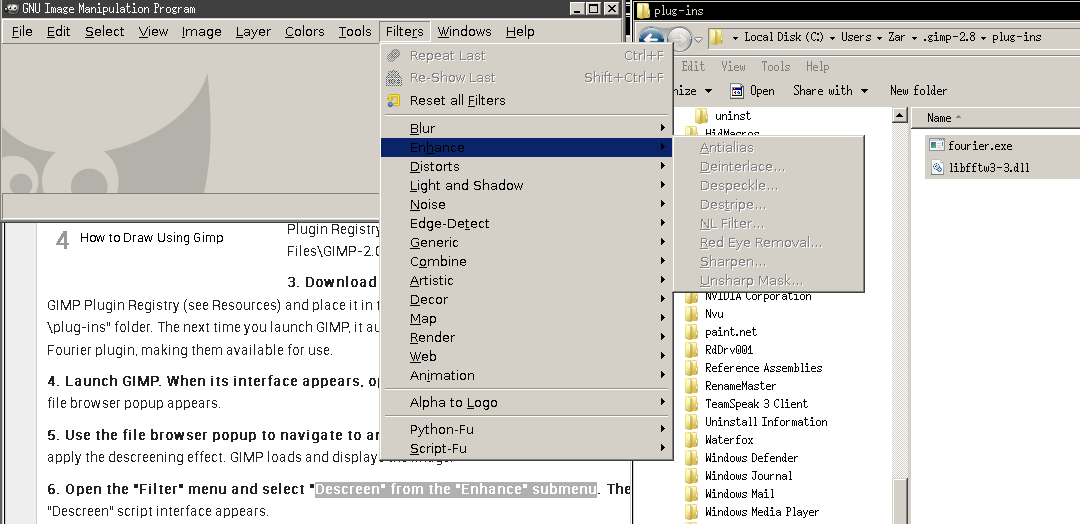Click New folder button in Explorer

[x=918, y=91]
